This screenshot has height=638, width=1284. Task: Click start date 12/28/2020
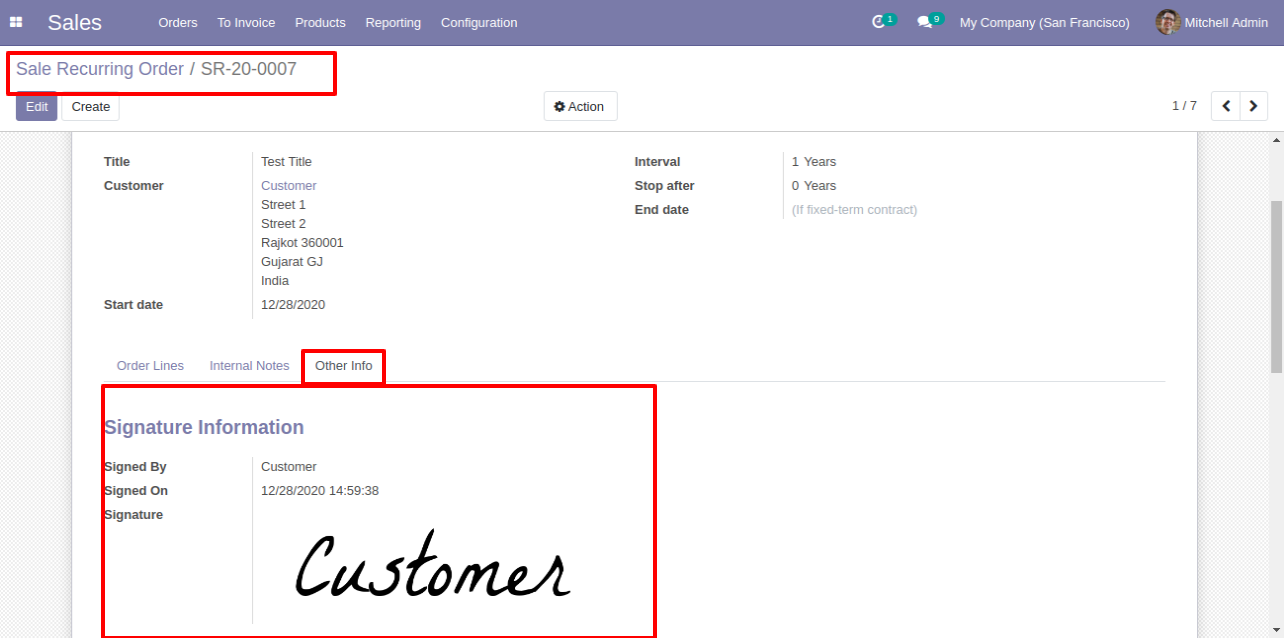[293, 305]
